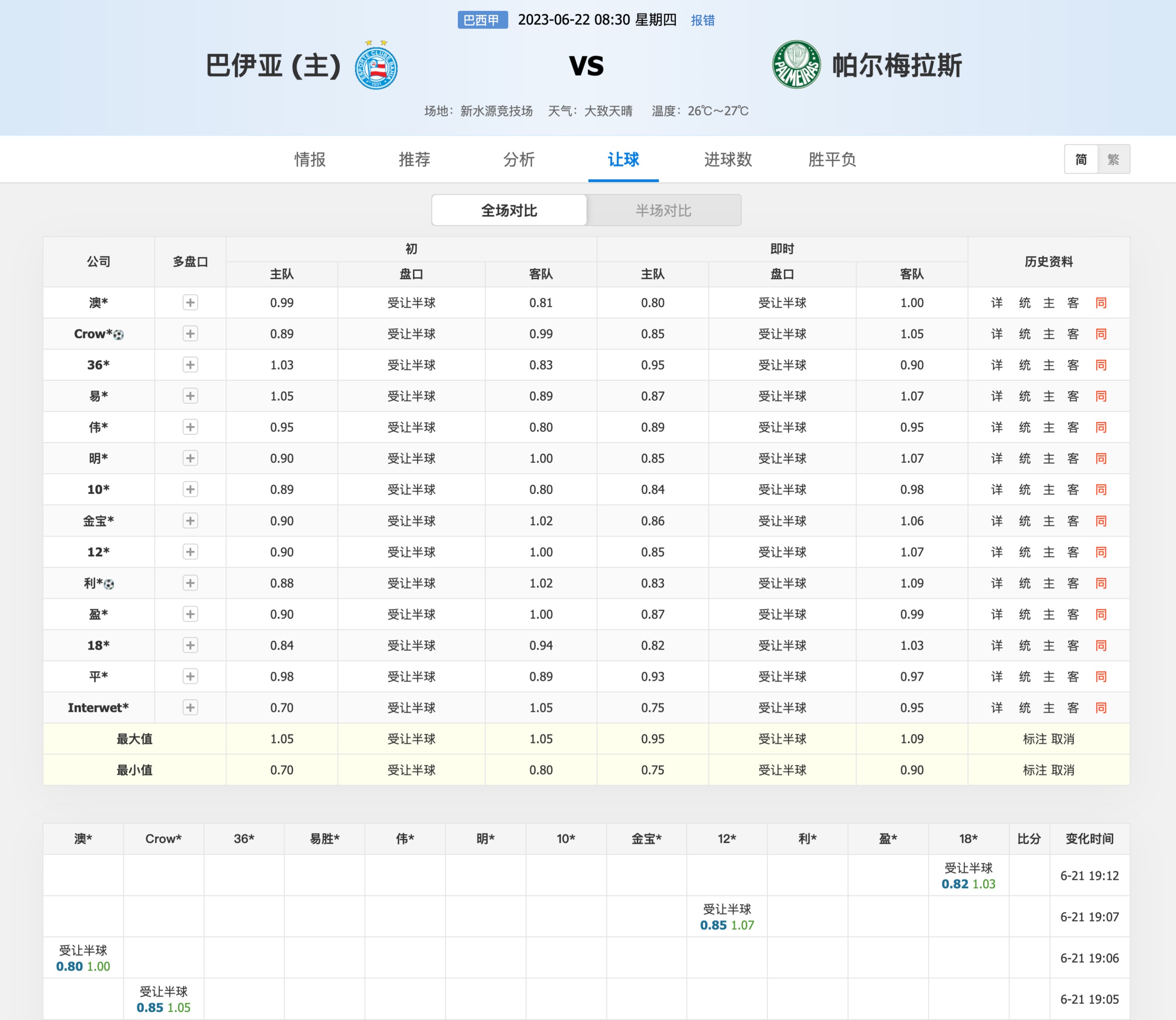Open 统 stats for 10* row
The image size is (1176, 1020).
[1024, 489]
